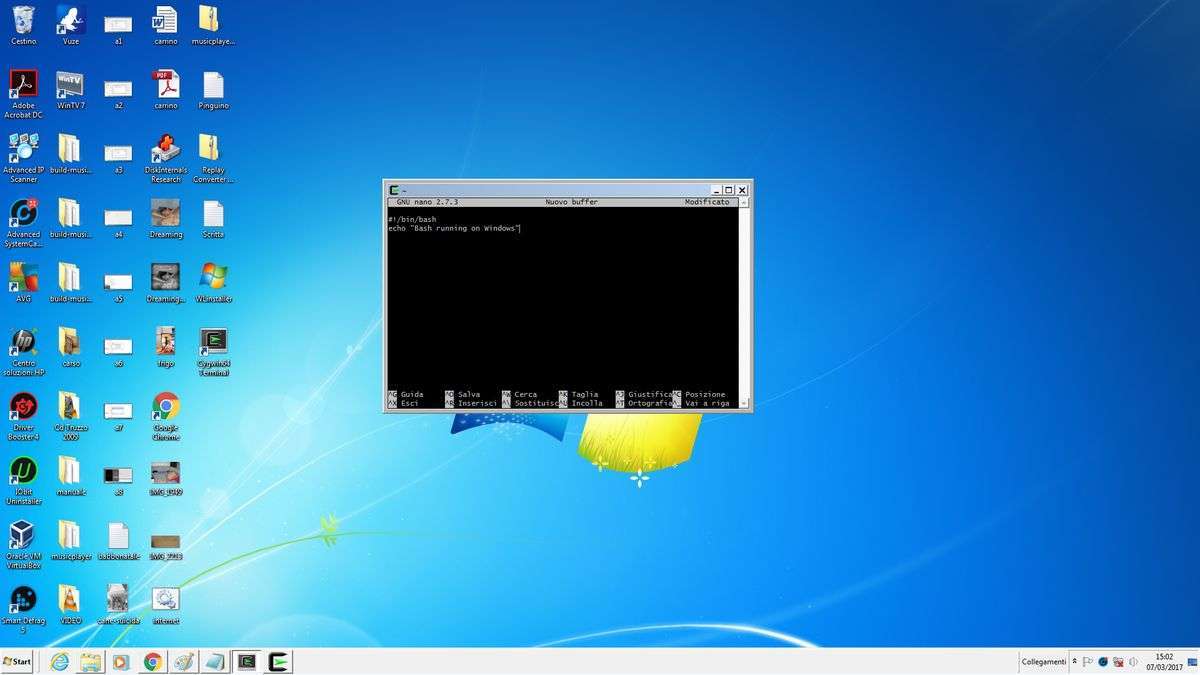Click the 'Inserisci' shortcut label in nano
This screenshot has width=1200, height=675.
pos(477,403)
